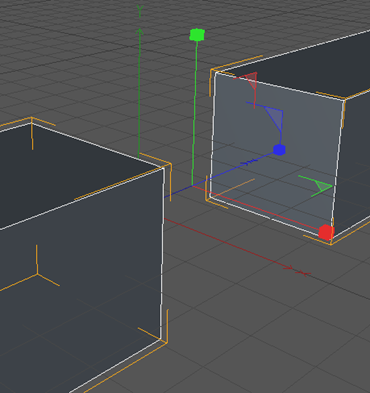The height and width of the screenshot is (393, 370).
Task: Click the world Y axis arrowhead
Action: (139, 32)
